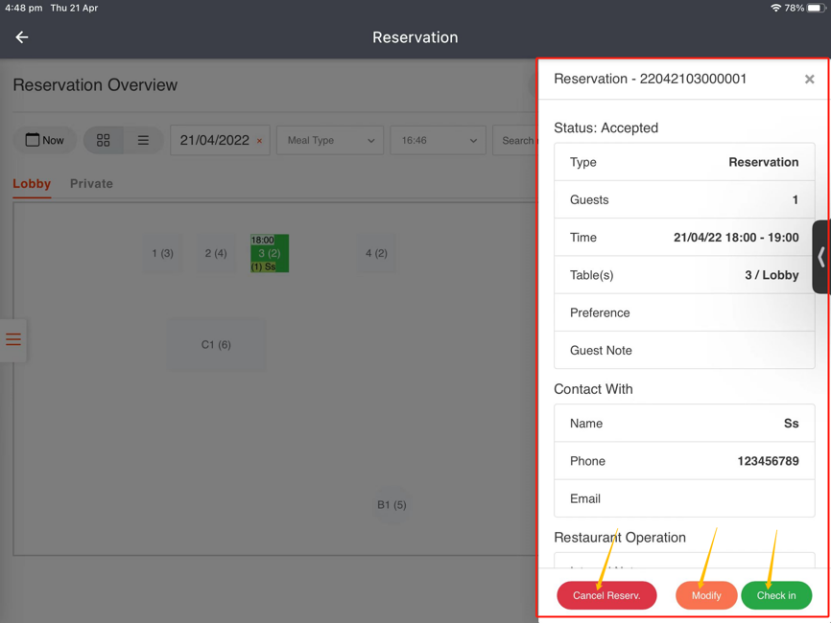The width and height of the screenshot is (831, 623).
Task: Jump to Now with calendar button
Action: (44, 141)
